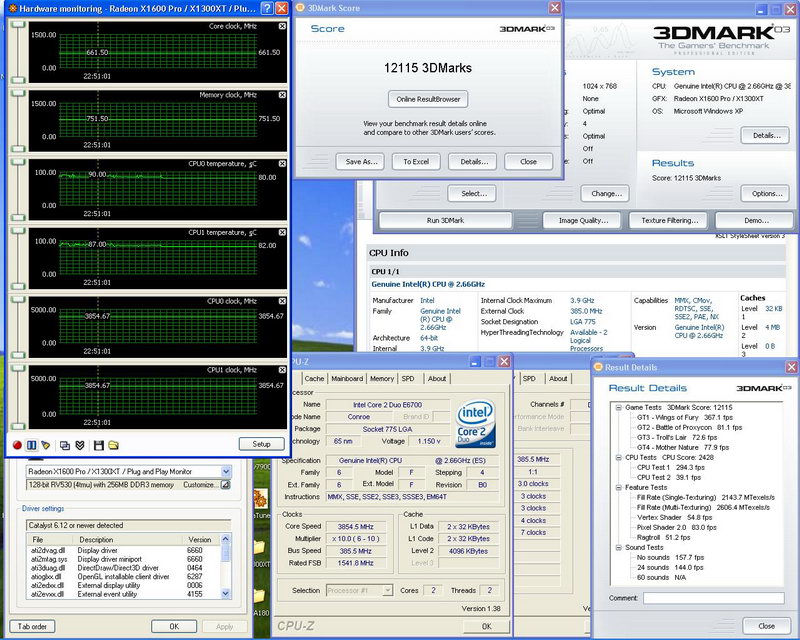Click Details in 3DMark Score dialog

point(474,162)
